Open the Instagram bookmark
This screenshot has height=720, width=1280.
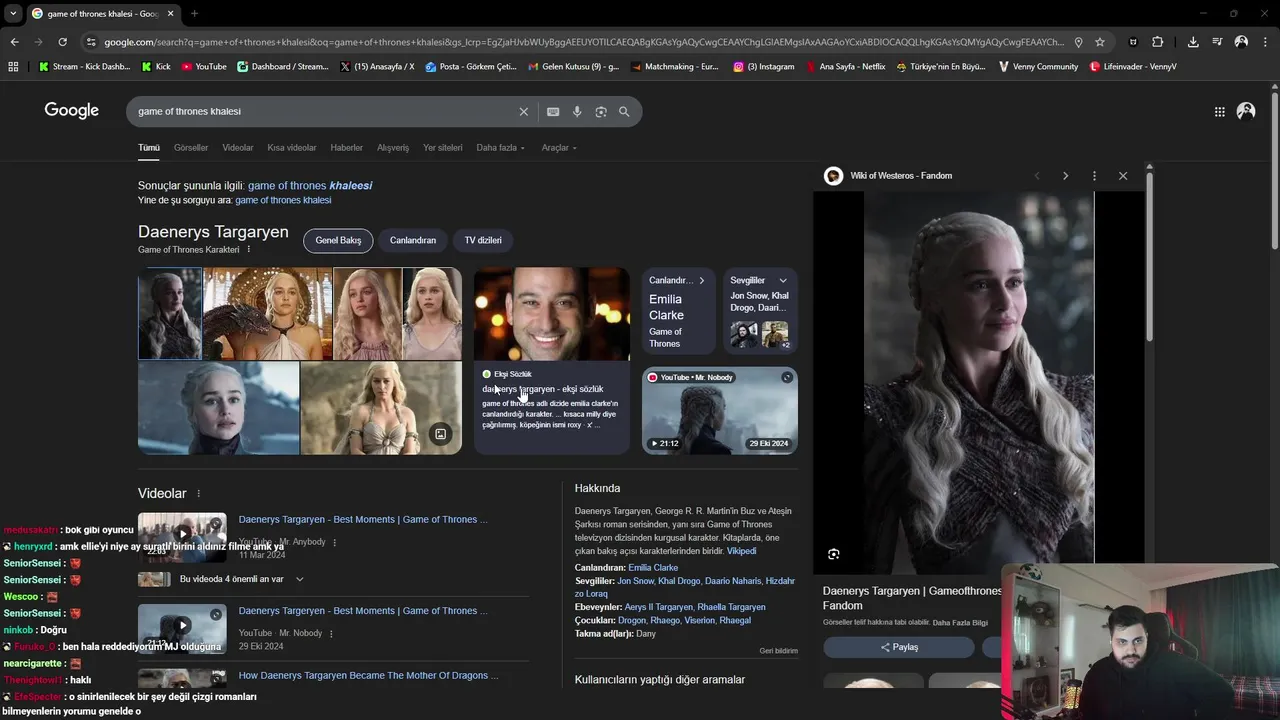coord(764,67)
